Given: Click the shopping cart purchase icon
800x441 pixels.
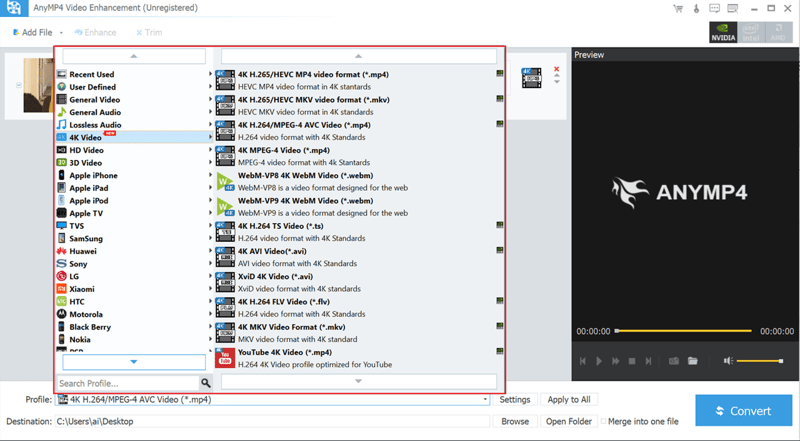Looking at the screenshot, I should [678, 8].
